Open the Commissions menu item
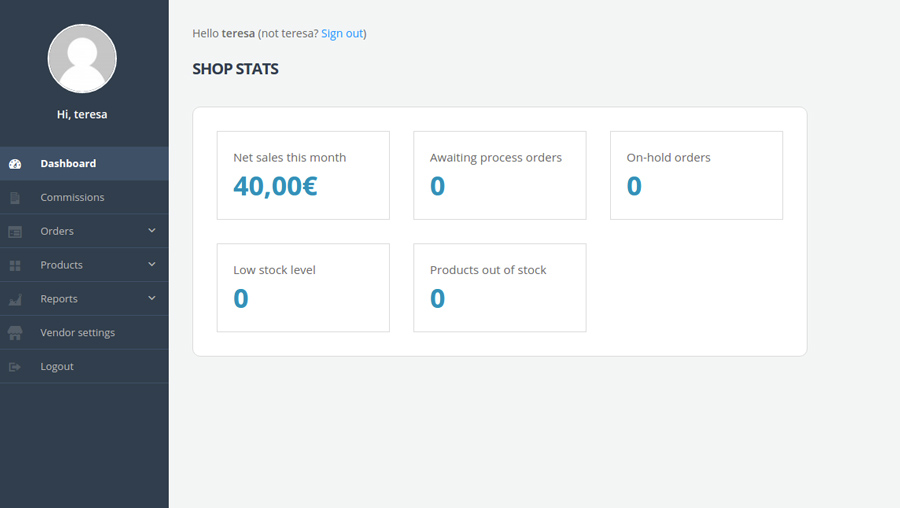Screen dimensions: 900x508 pos(72,198)
